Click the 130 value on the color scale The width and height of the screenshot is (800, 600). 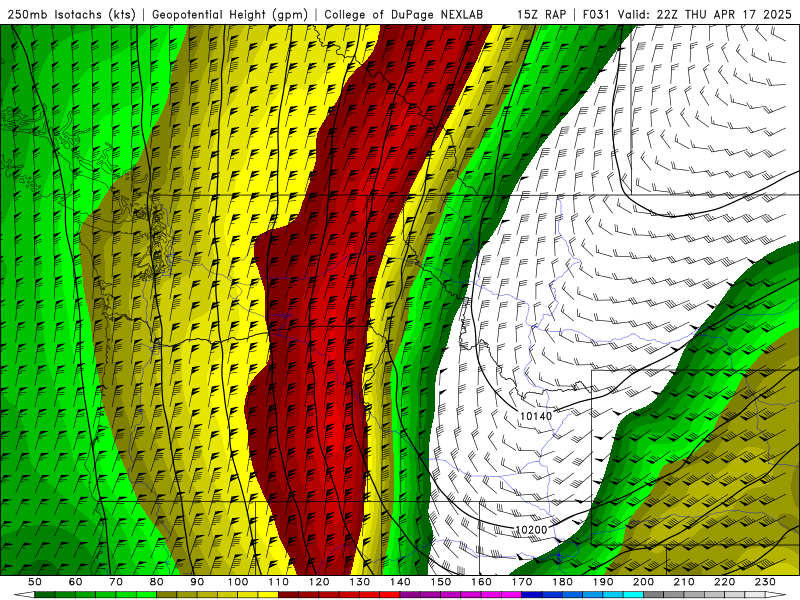pyautogui.click(x=360, y=582)
